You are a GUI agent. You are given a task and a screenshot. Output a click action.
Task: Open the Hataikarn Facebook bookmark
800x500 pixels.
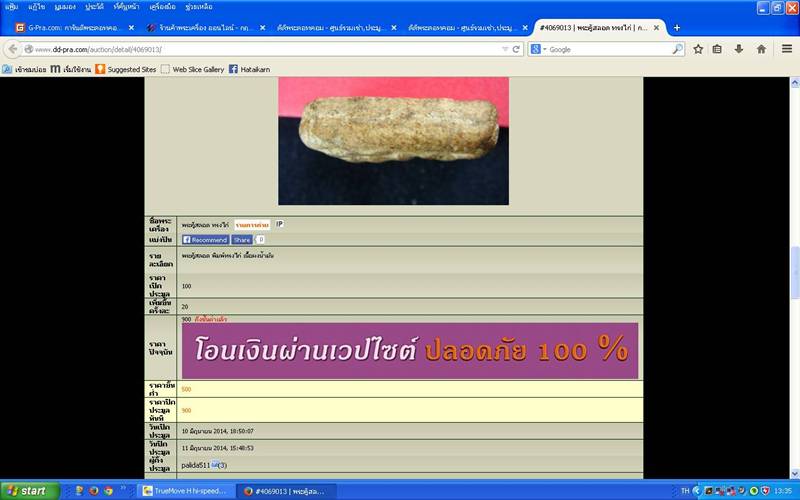pyautogui.click(x=249, y=69)
